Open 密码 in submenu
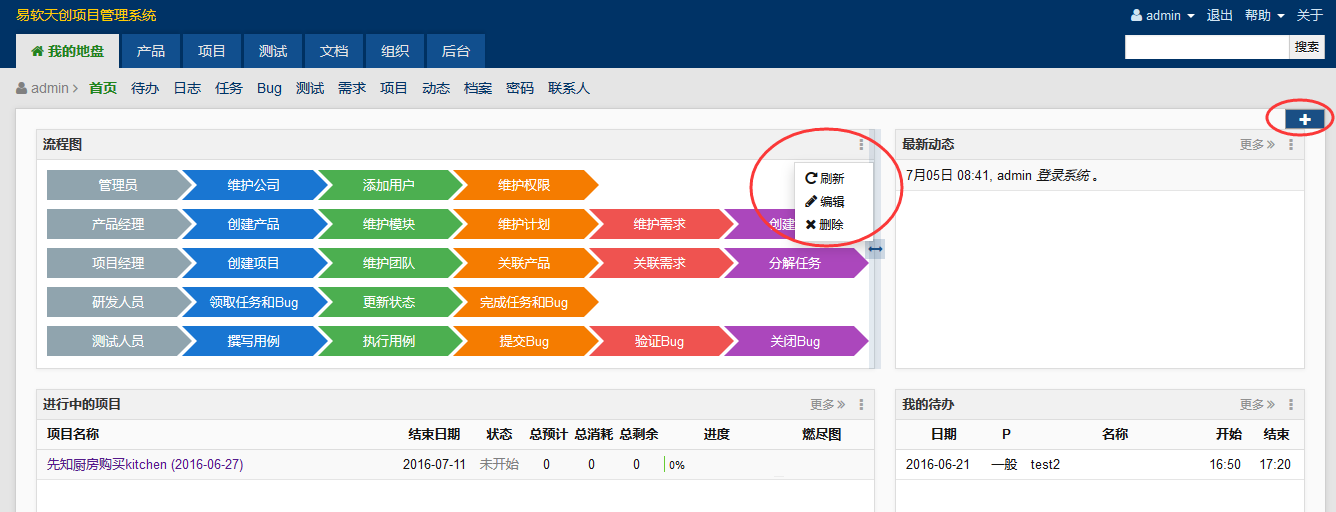 [520, 88]
